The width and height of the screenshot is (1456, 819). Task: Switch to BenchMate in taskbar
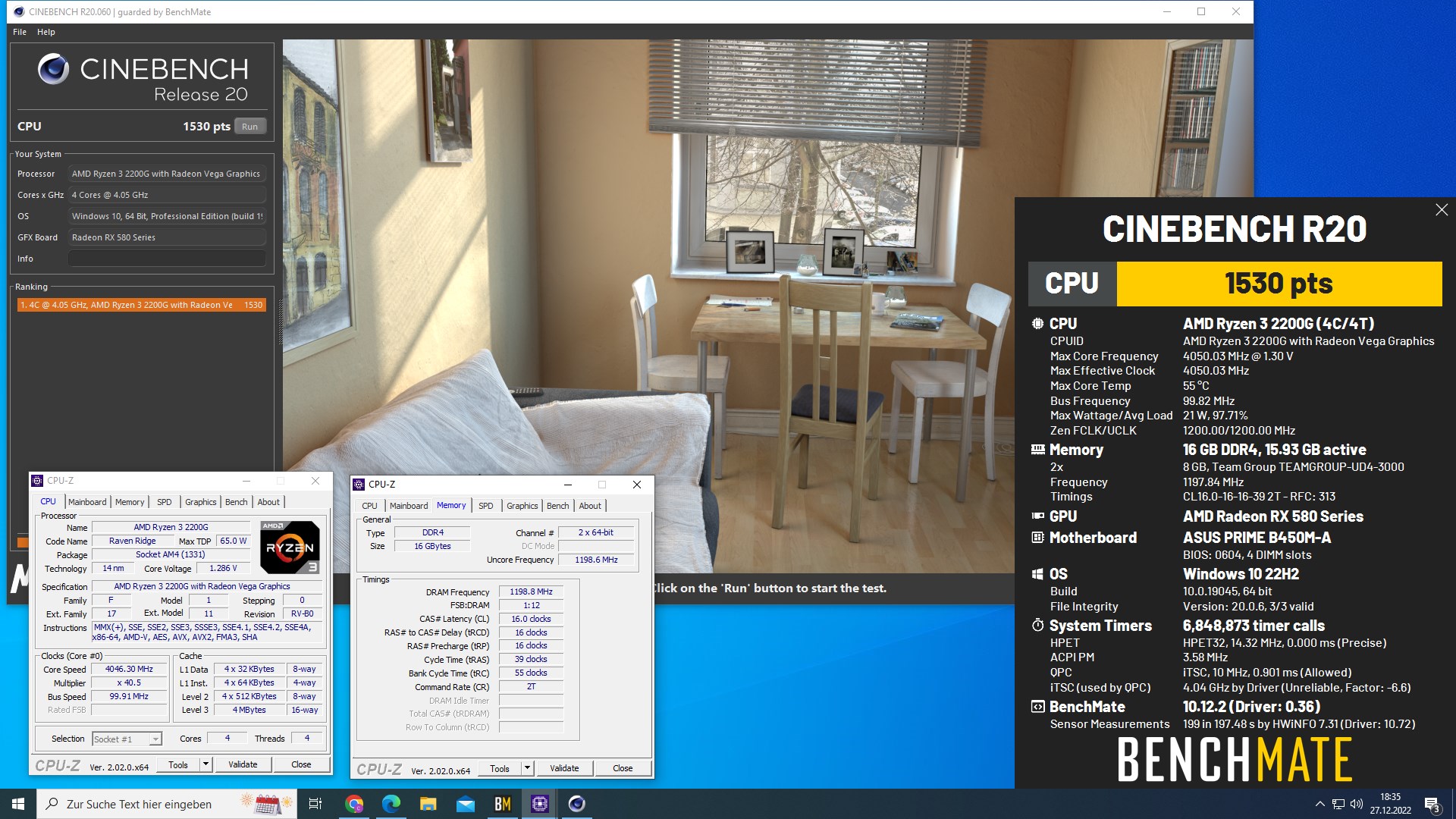click(x=503, y=804)
